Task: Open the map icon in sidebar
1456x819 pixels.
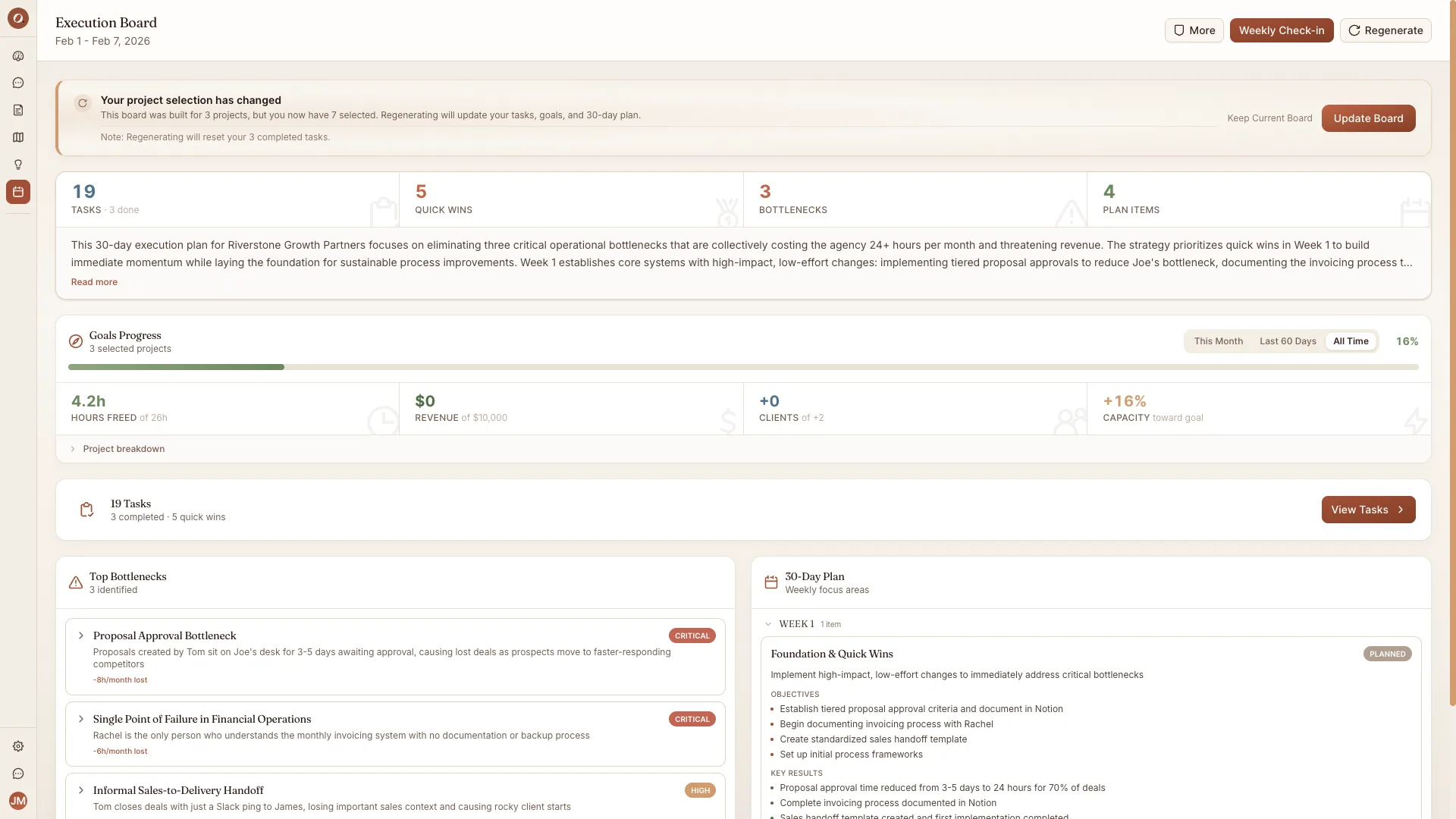Action: point(18,138)
